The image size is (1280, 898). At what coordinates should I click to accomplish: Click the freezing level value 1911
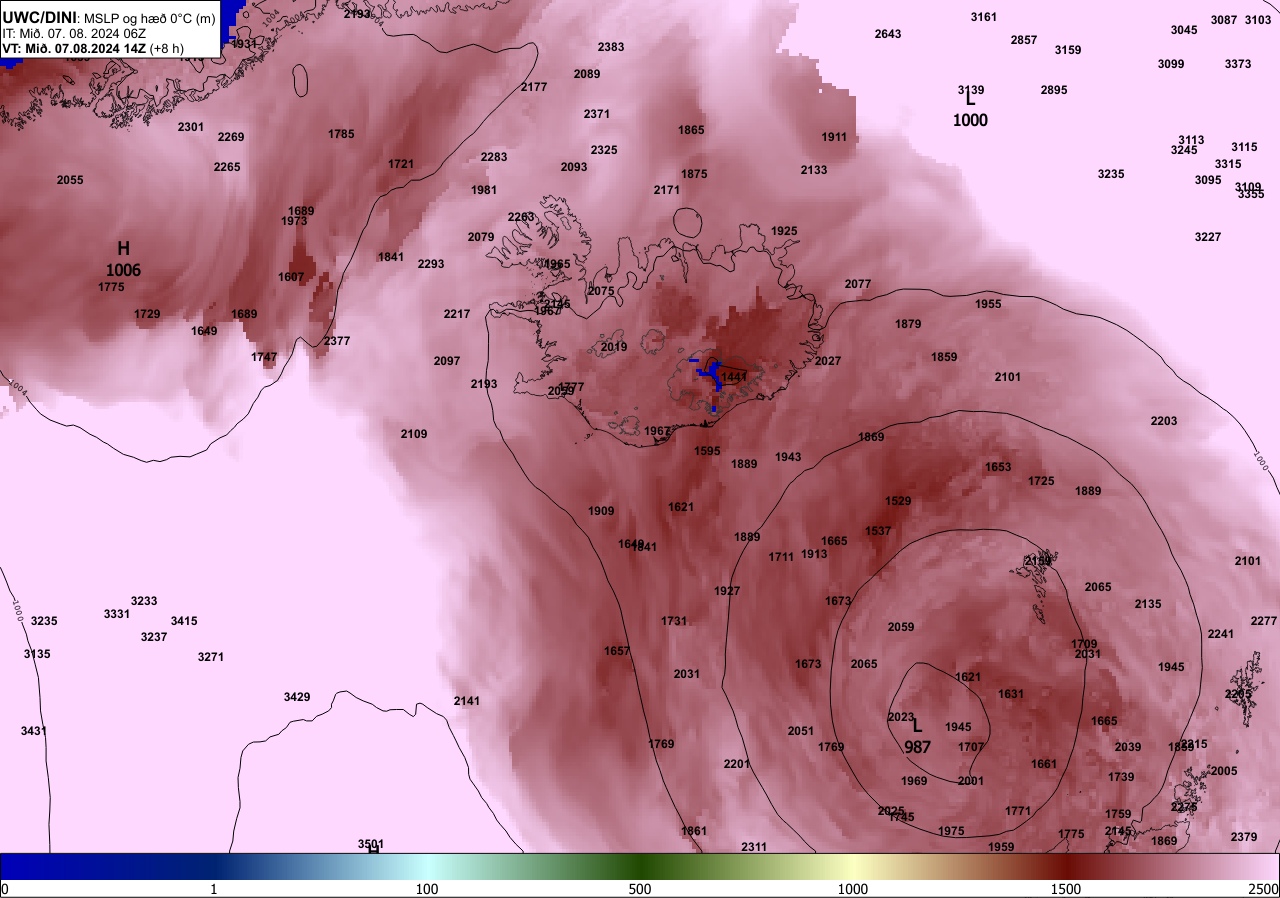(x=834, y=137)
